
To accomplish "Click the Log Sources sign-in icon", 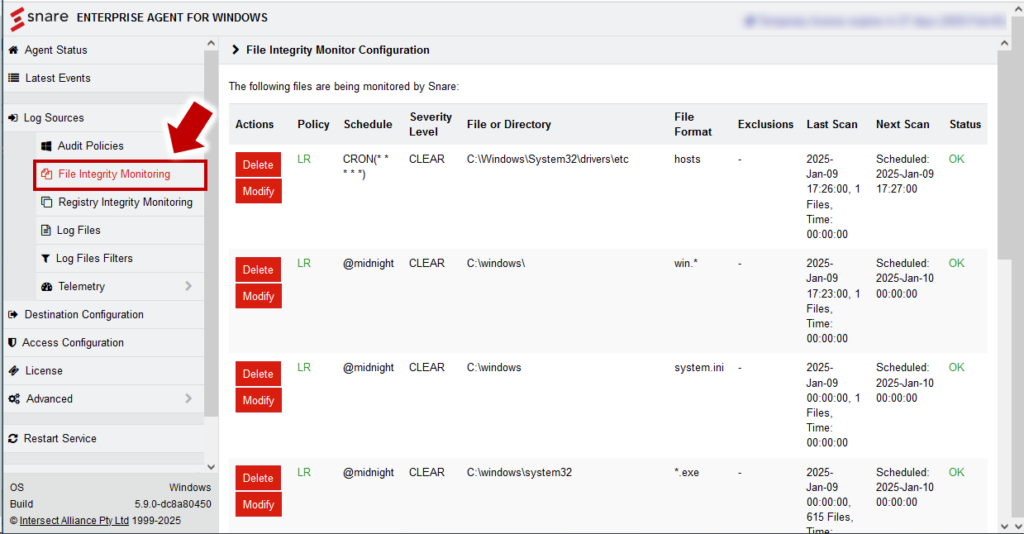I will pyautogui.click(x=13, y=118).
